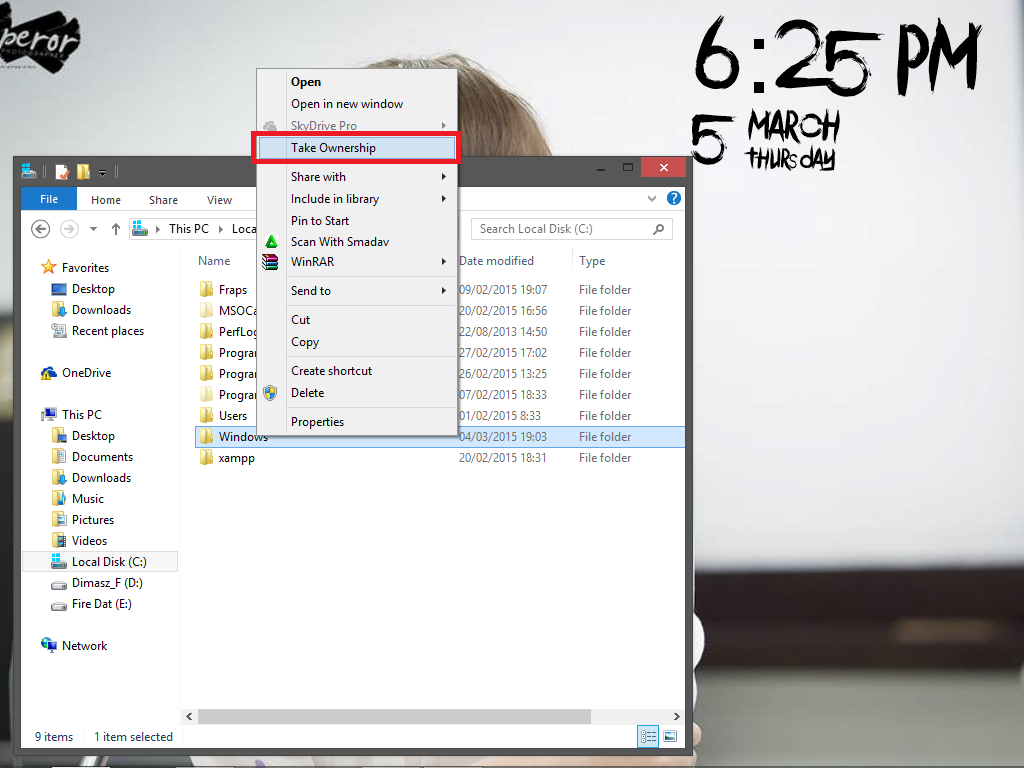Choose Create shortcut
This screenshot has width=1024, height=768.
(x=357, y=370)
